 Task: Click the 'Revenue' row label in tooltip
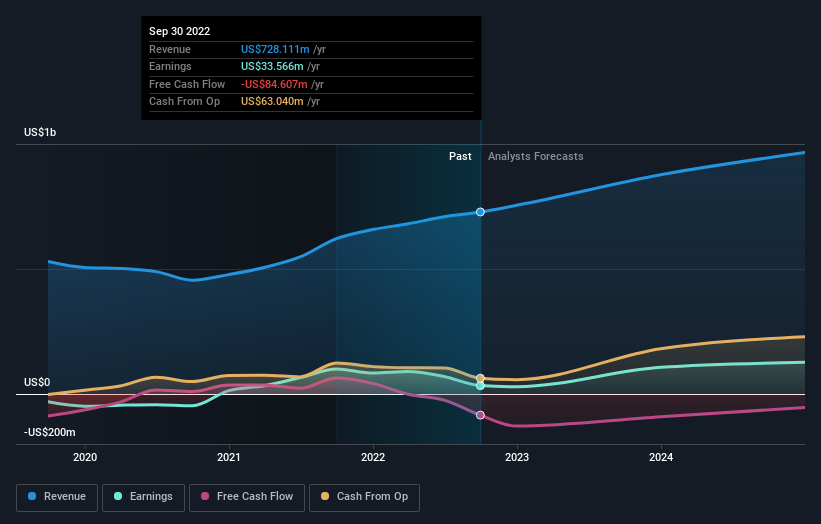point(170,49)
